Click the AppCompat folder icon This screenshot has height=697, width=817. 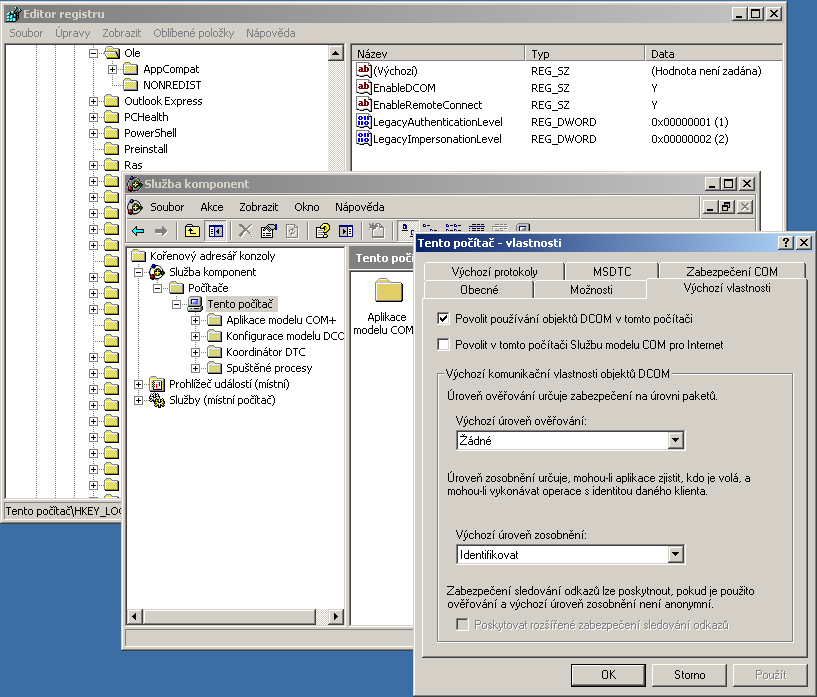coord(131,69)
